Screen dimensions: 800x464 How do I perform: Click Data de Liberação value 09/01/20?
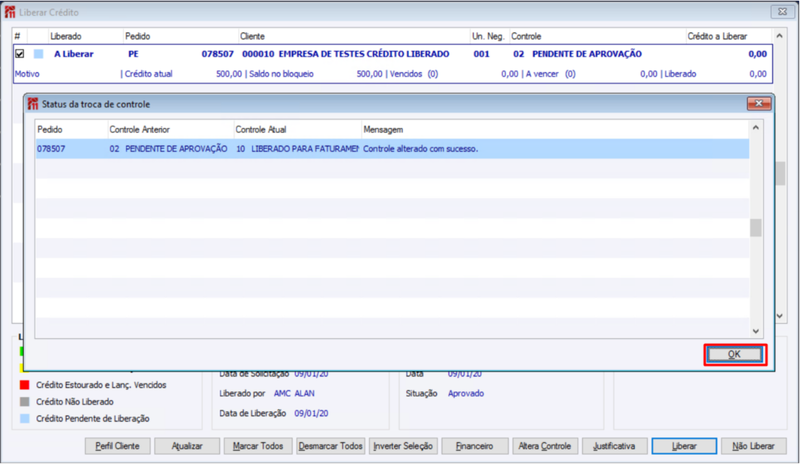[x=311, y=413]
